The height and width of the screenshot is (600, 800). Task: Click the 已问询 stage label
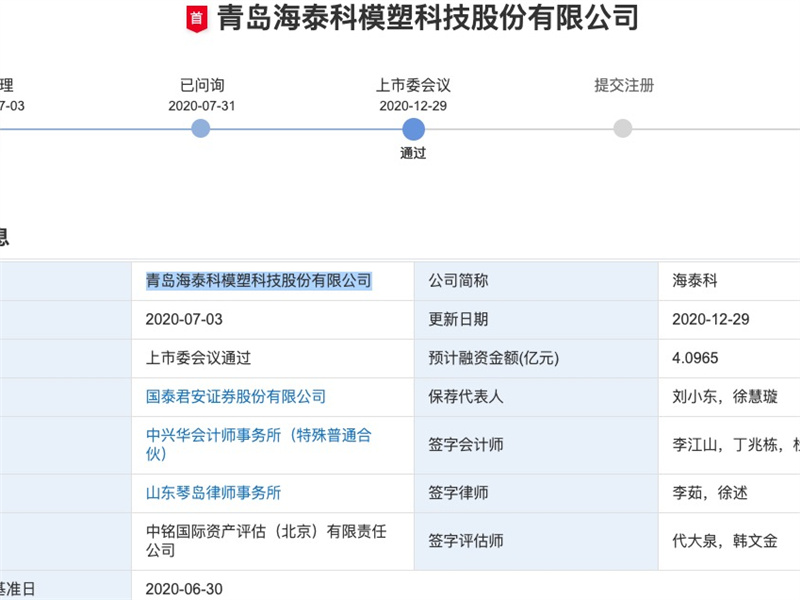pyautogui.click(x=202, y=85)
